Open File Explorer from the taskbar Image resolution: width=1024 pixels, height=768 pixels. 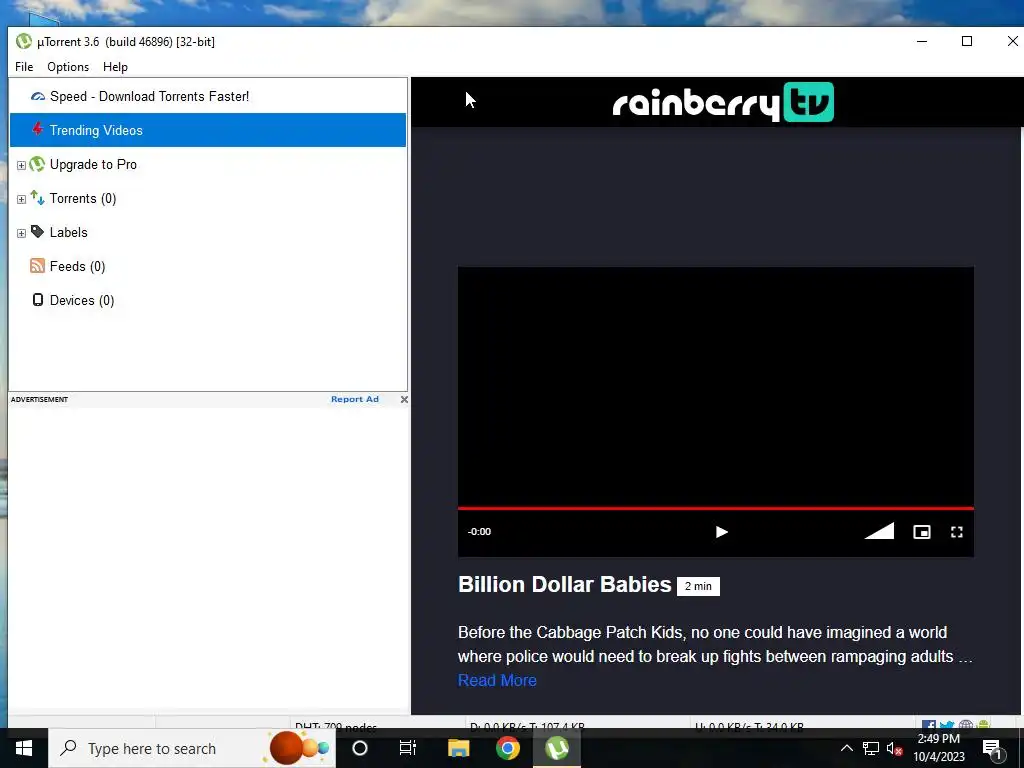(458, 748)
